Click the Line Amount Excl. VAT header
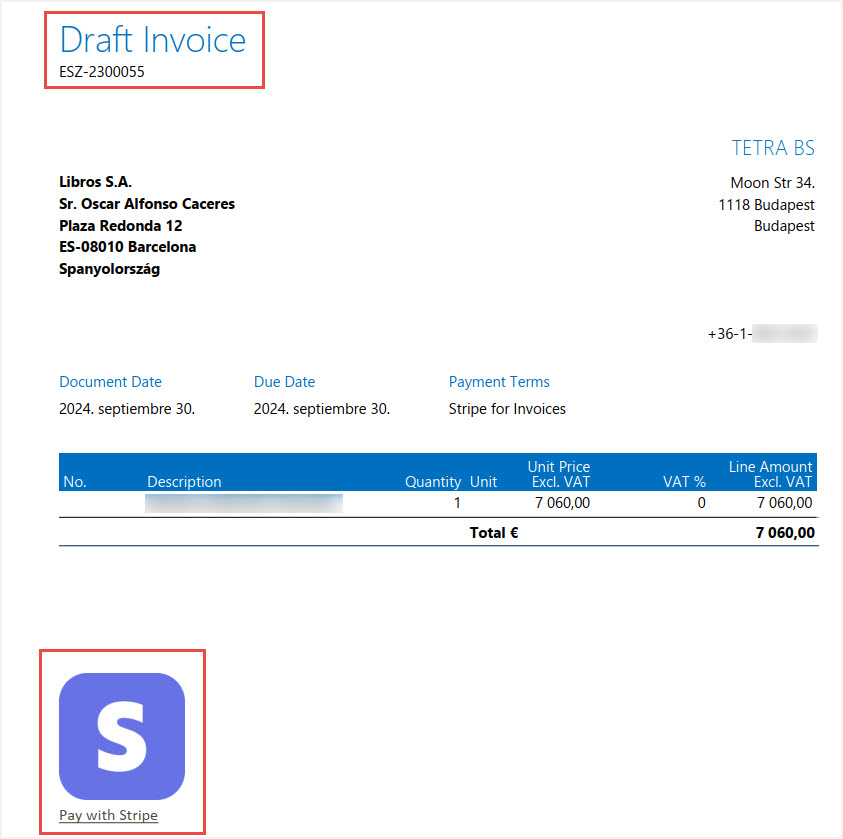Viewport: 843px width, 839px height. point(770,474)
